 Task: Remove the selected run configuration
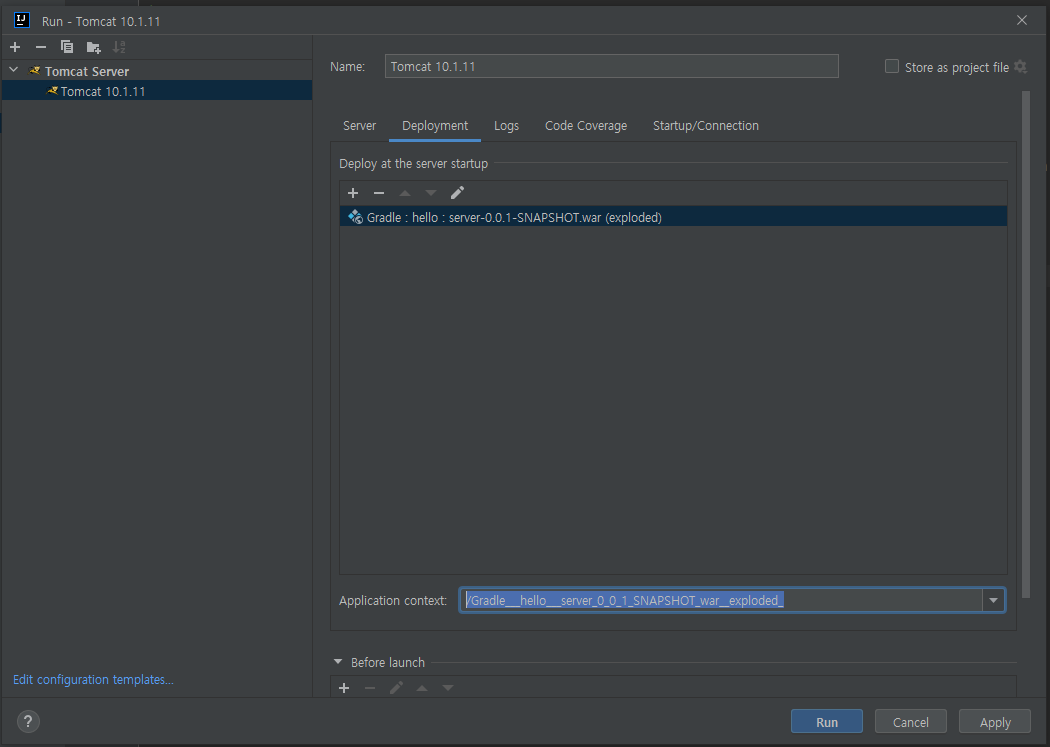pos(41,47)
